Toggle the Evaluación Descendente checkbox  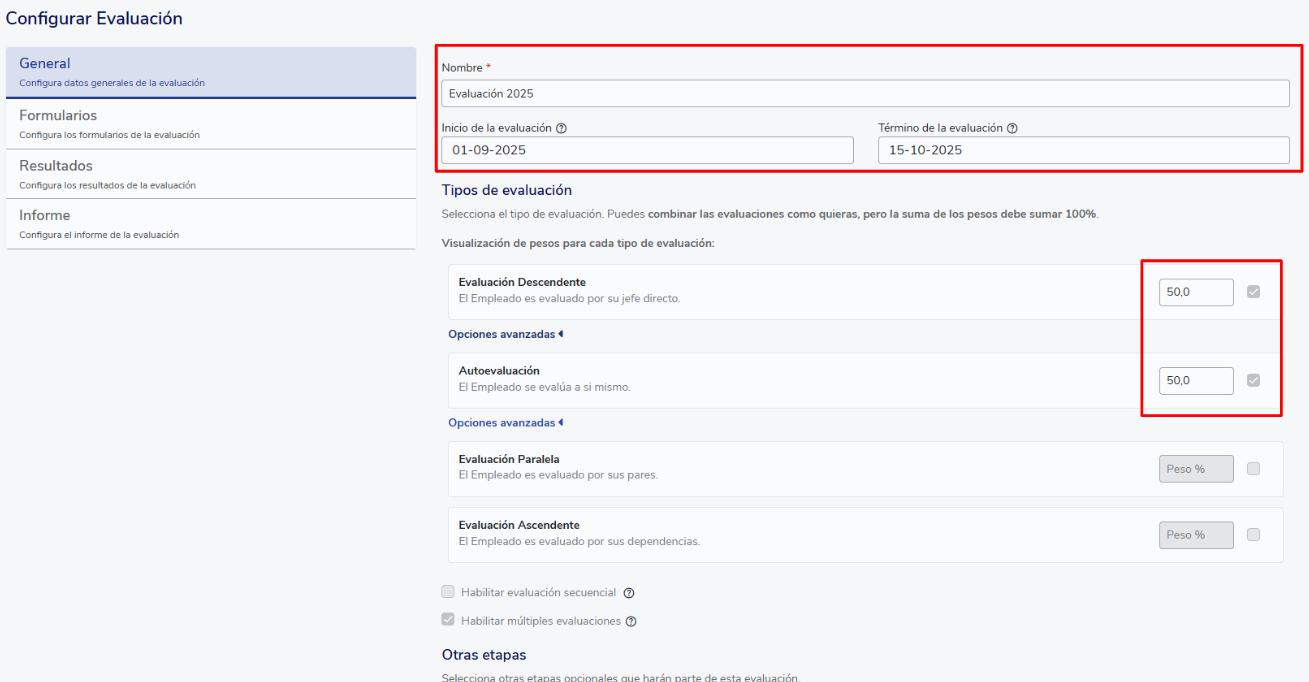tap(1253, 292)
